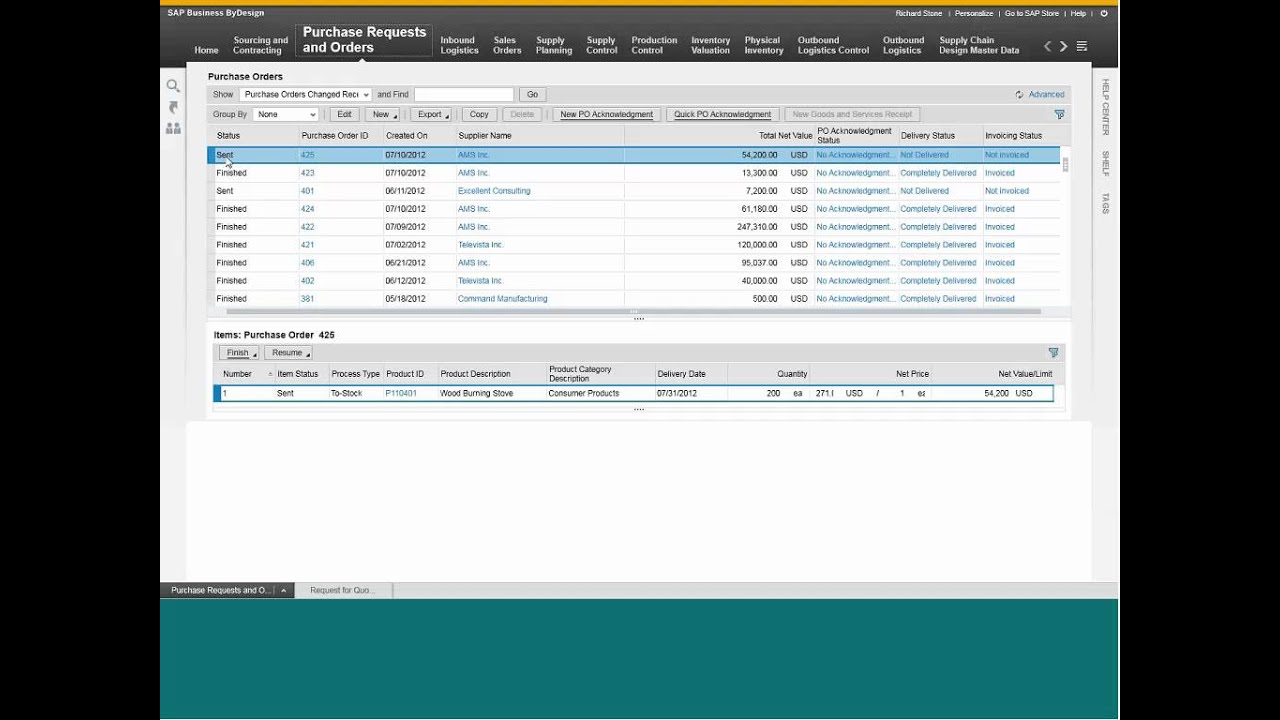Click Quick PO Acknowledgment

tap(722, 115)
